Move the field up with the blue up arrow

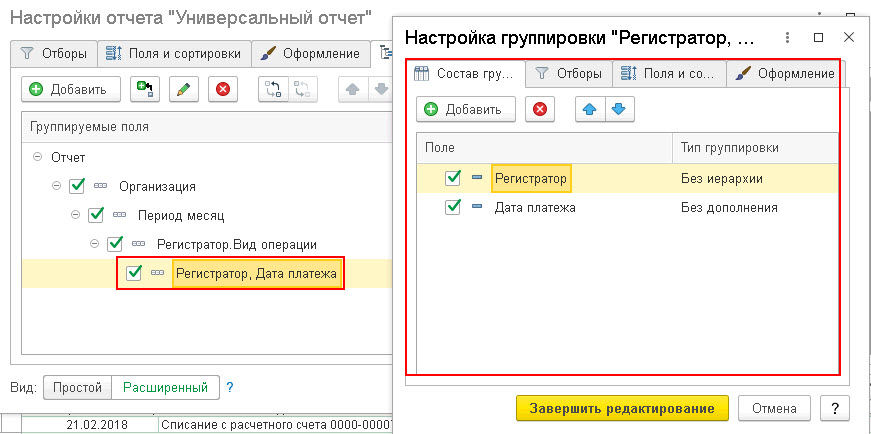(x=589, y=109)
